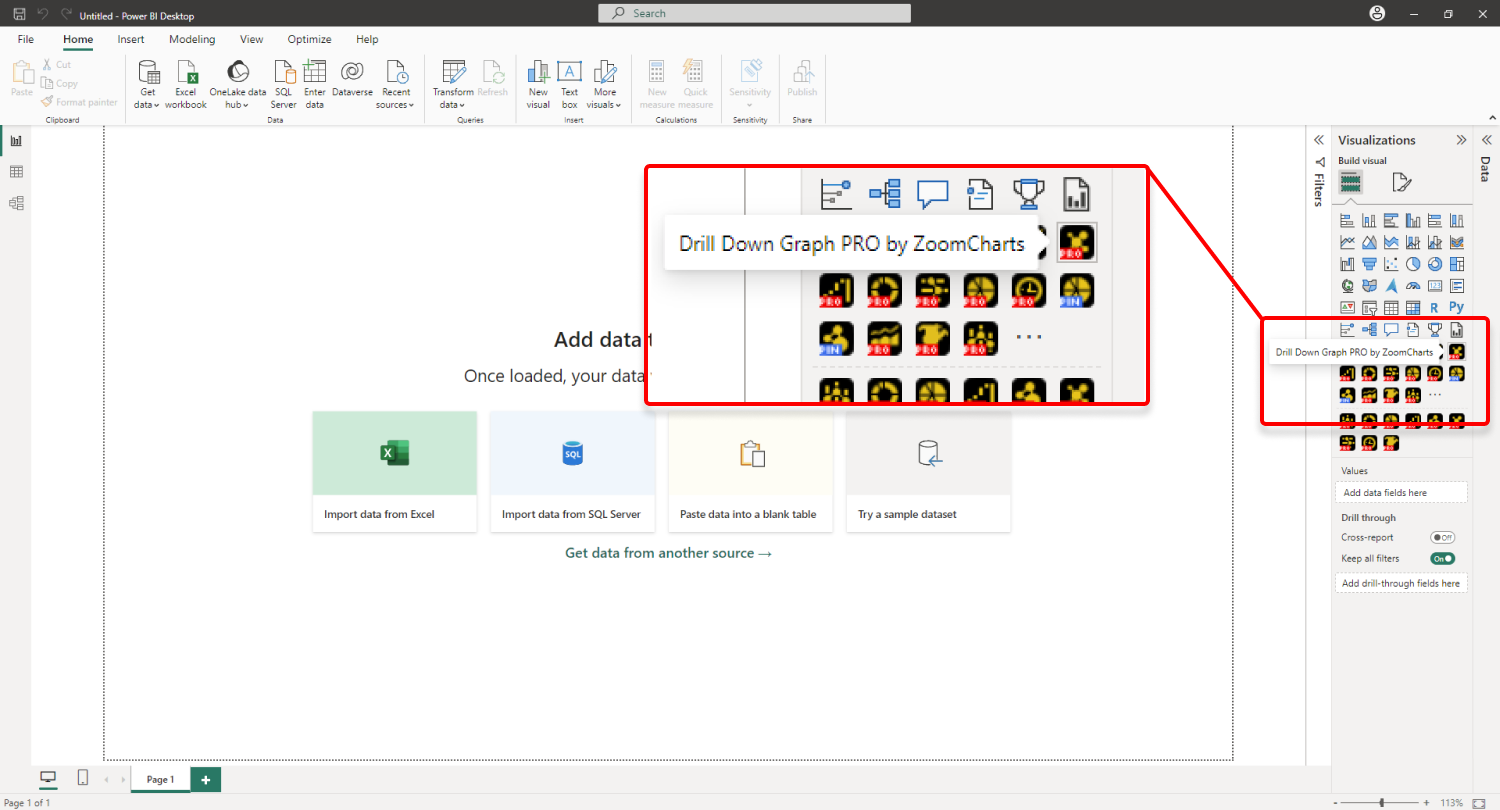
Task: Add a Ribbon chart visual
Action: click(x=1457, y=242)
